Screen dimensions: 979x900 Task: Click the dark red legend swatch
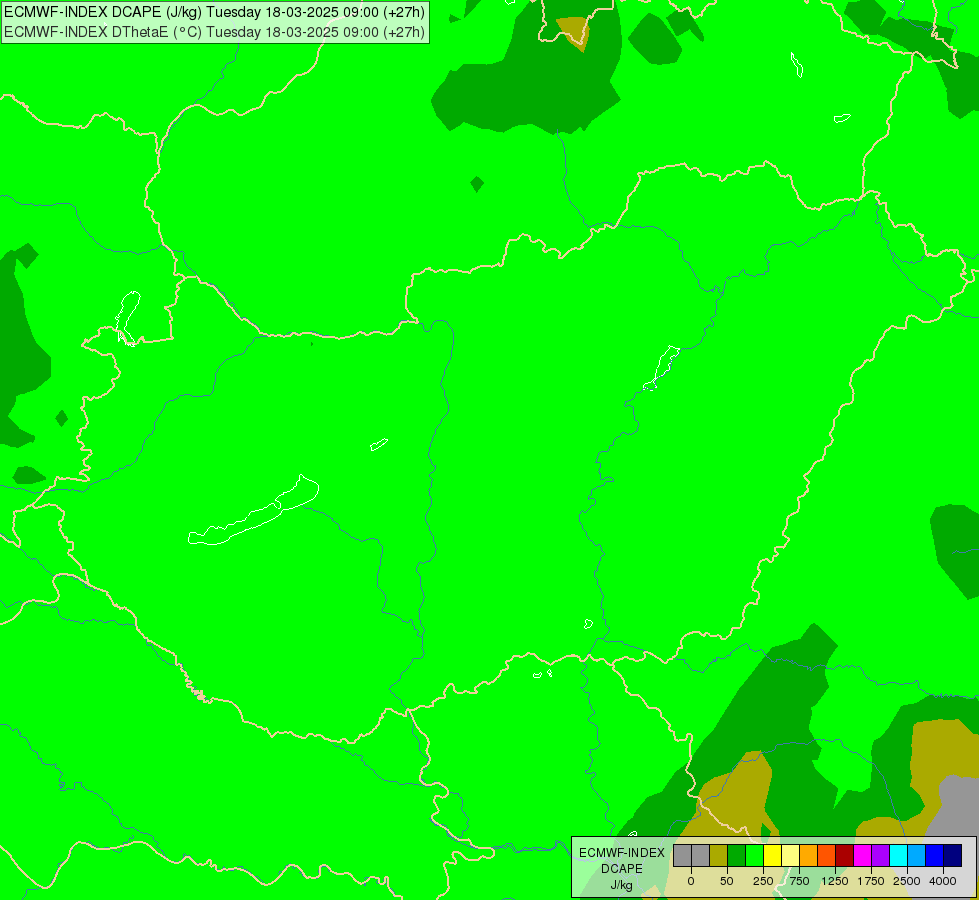point(845,855)
